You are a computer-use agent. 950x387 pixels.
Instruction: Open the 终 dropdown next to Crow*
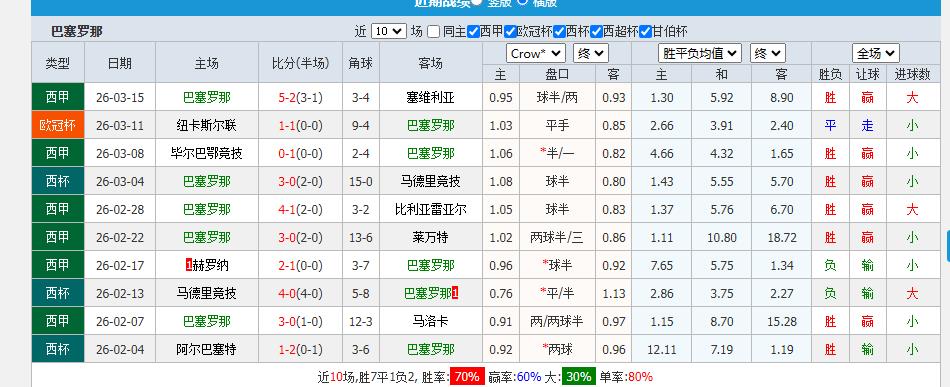[x=591, y=53]
